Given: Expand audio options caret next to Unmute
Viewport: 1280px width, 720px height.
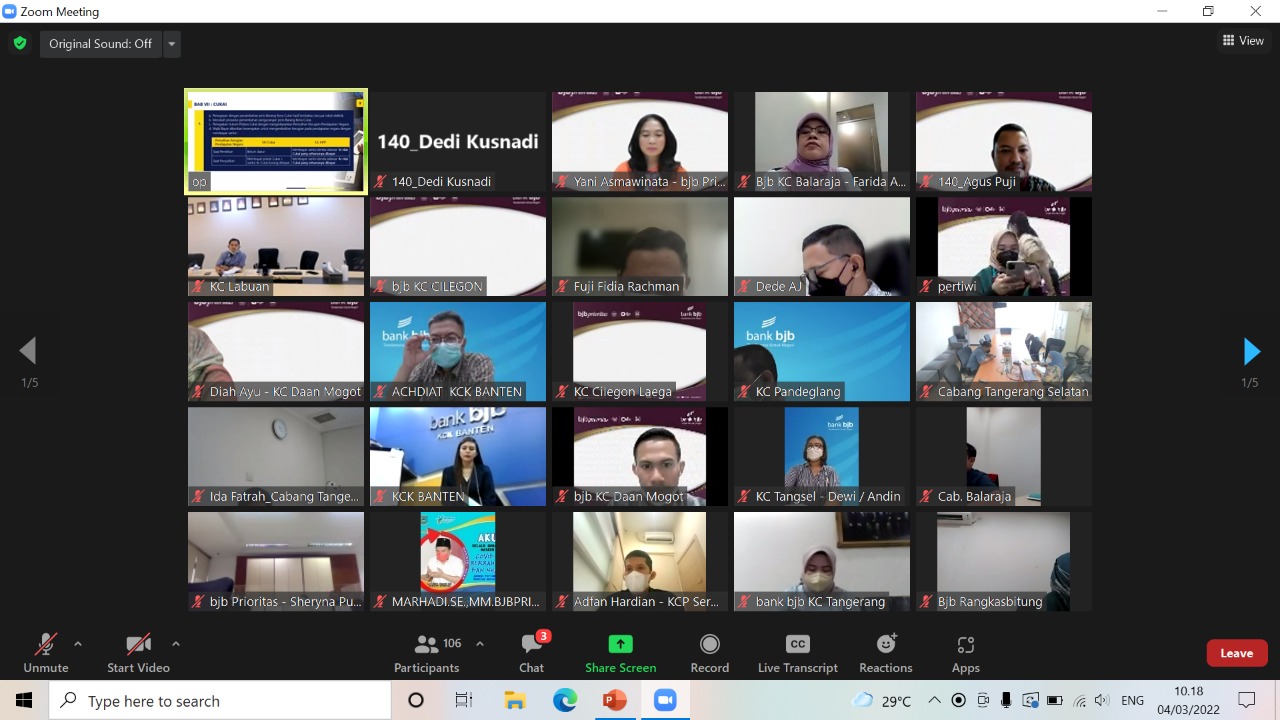Looking at the screenshot, I should click(x=78, y=644).
